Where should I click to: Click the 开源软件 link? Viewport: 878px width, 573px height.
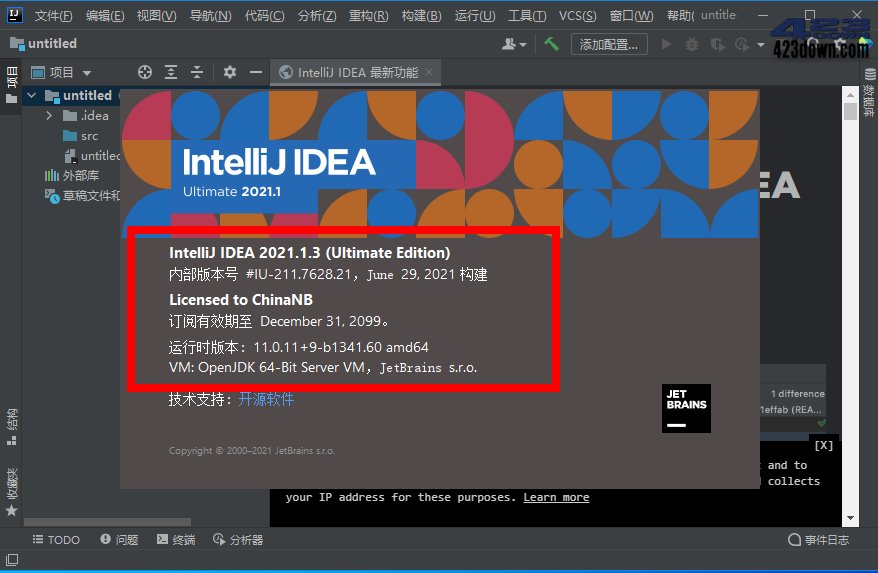tap(266, 399)
